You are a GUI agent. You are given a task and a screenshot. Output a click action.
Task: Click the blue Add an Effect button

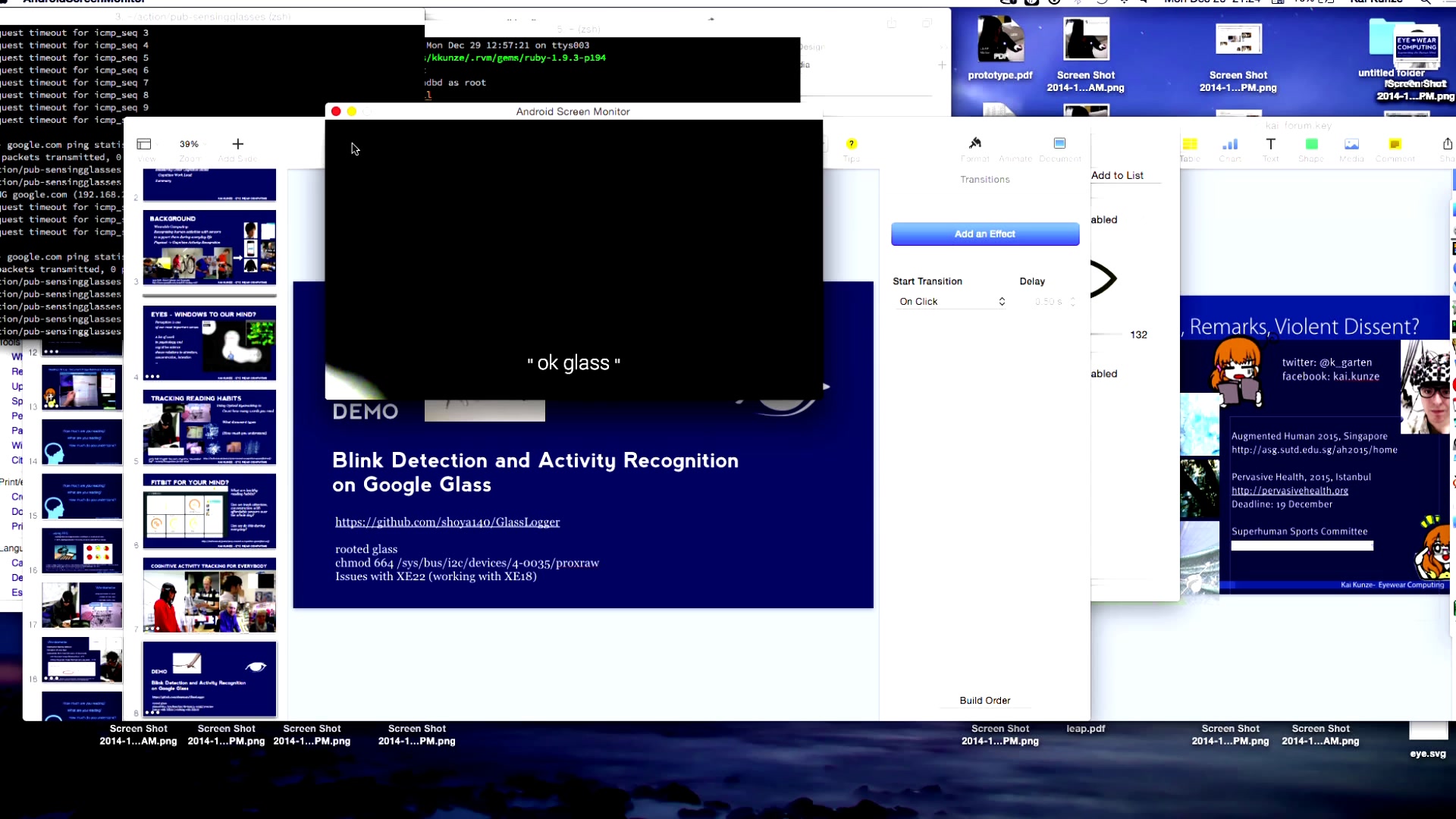[x=985, y=234]
